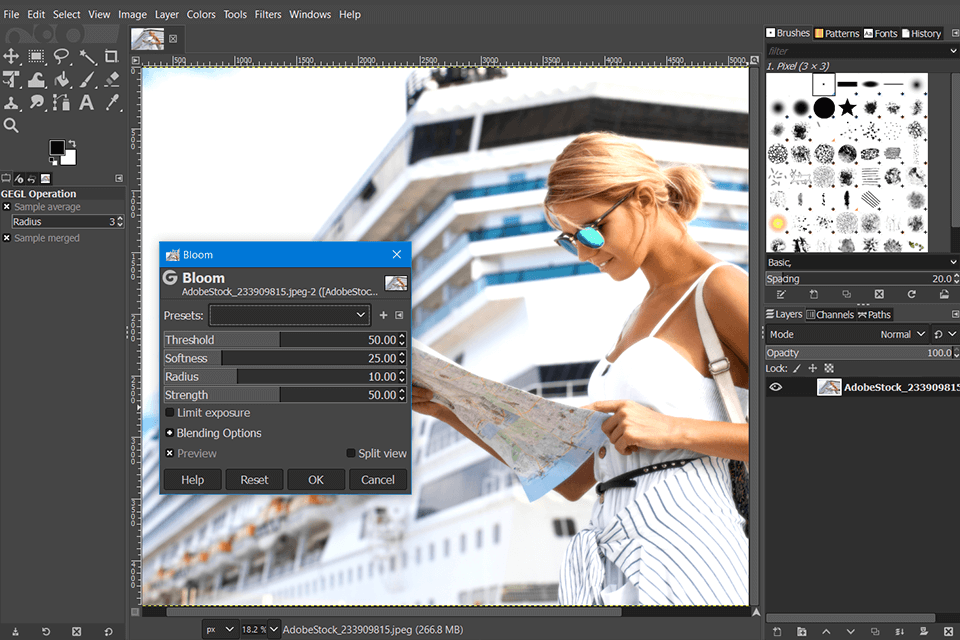960x640 pixels.
Task: Swap foreground and background colors
Action: pos(74,142)
